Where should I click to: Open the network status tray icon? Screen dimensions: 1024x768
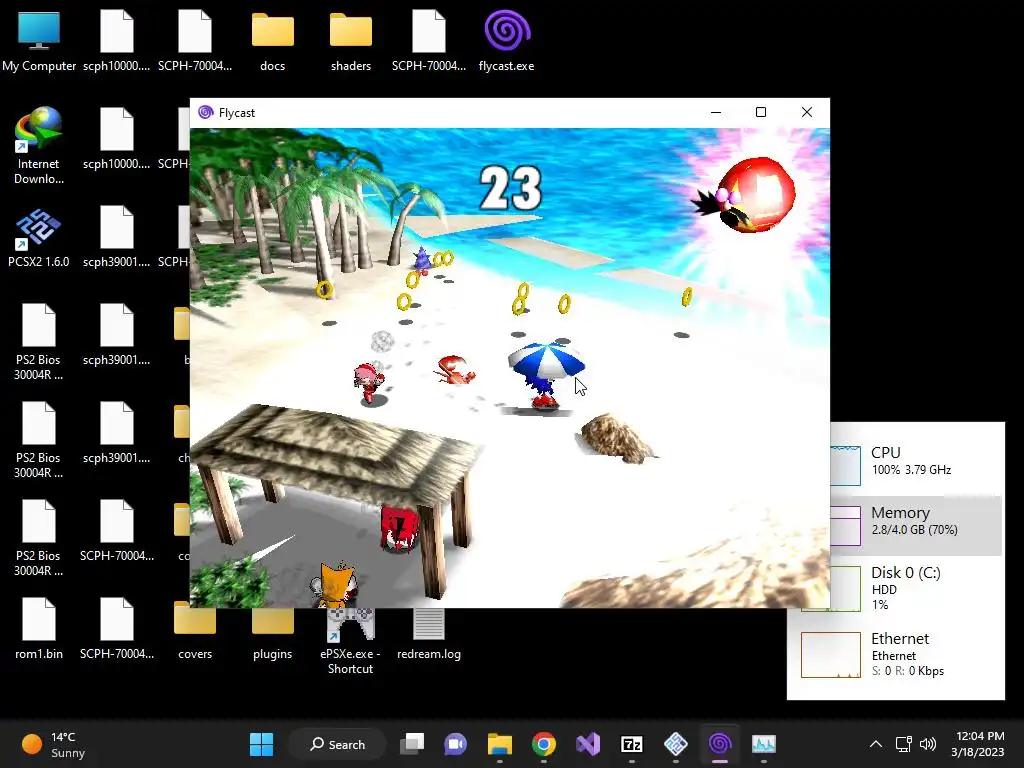point(904,744)
